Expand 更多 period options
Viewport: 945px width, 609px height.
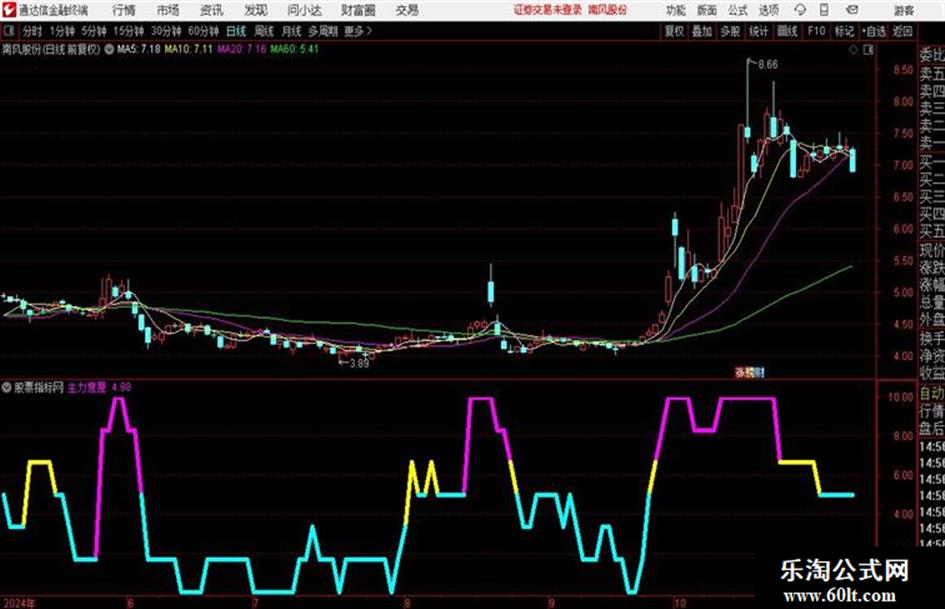(357, 31)
